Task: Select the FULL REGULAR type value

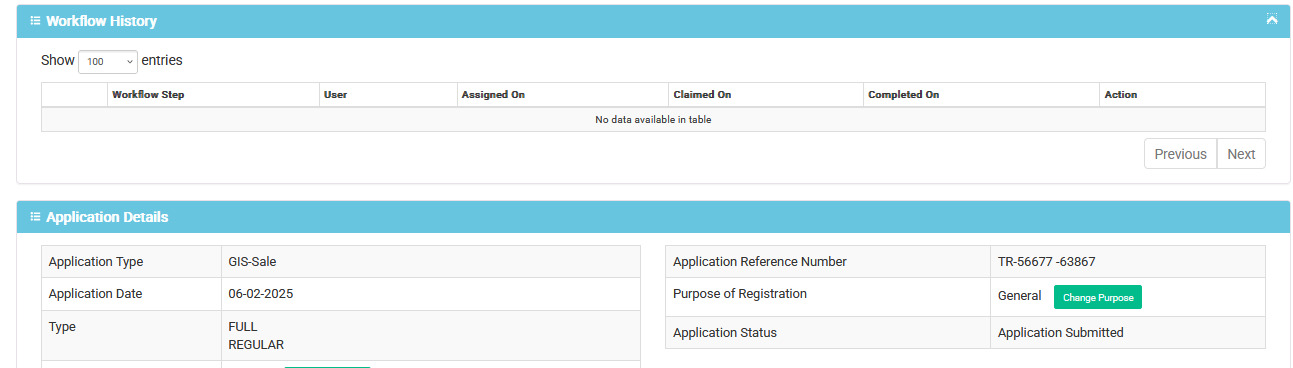Action: 256,336
